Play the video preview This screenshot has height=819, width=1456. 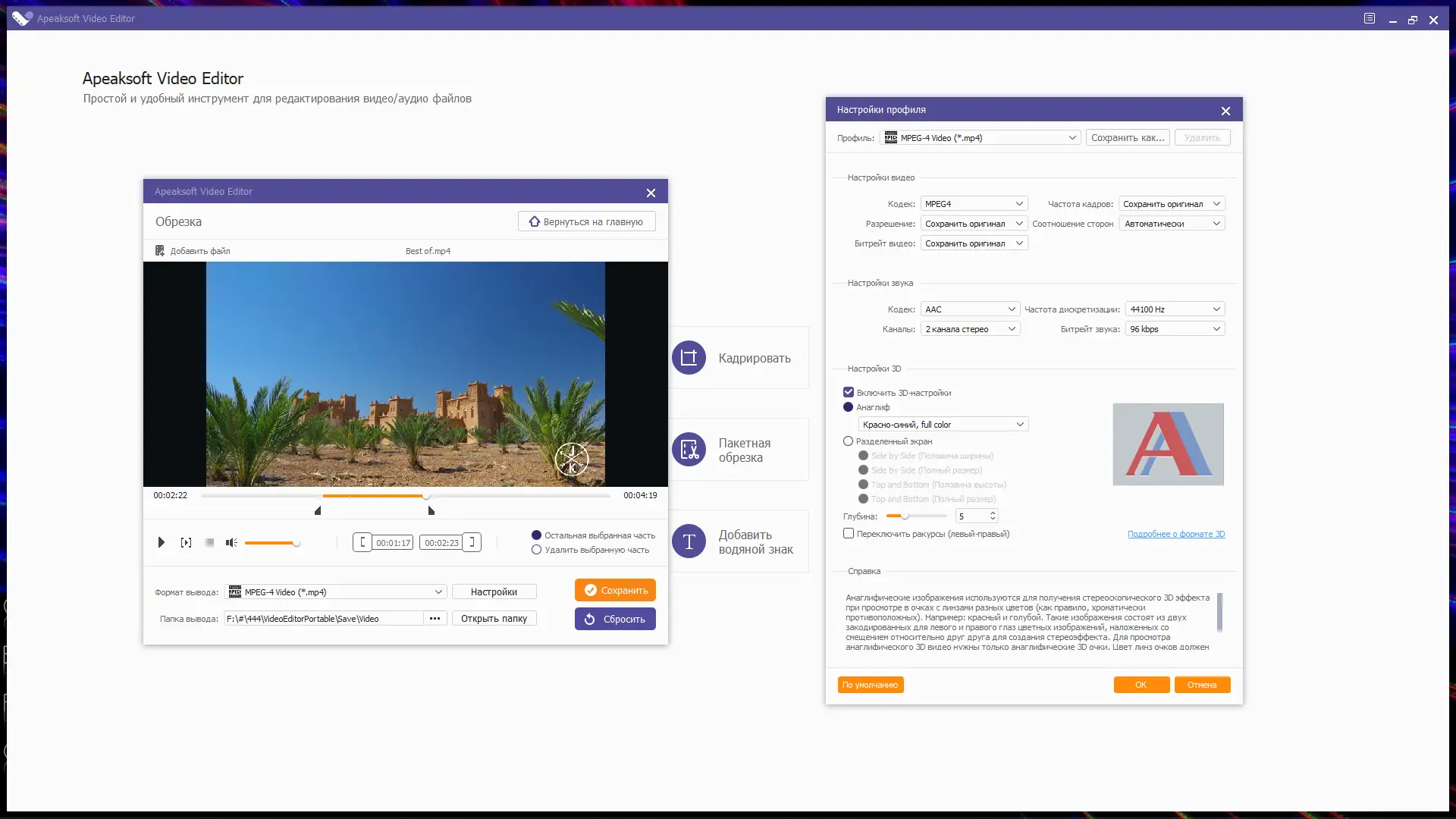(161, 542)
